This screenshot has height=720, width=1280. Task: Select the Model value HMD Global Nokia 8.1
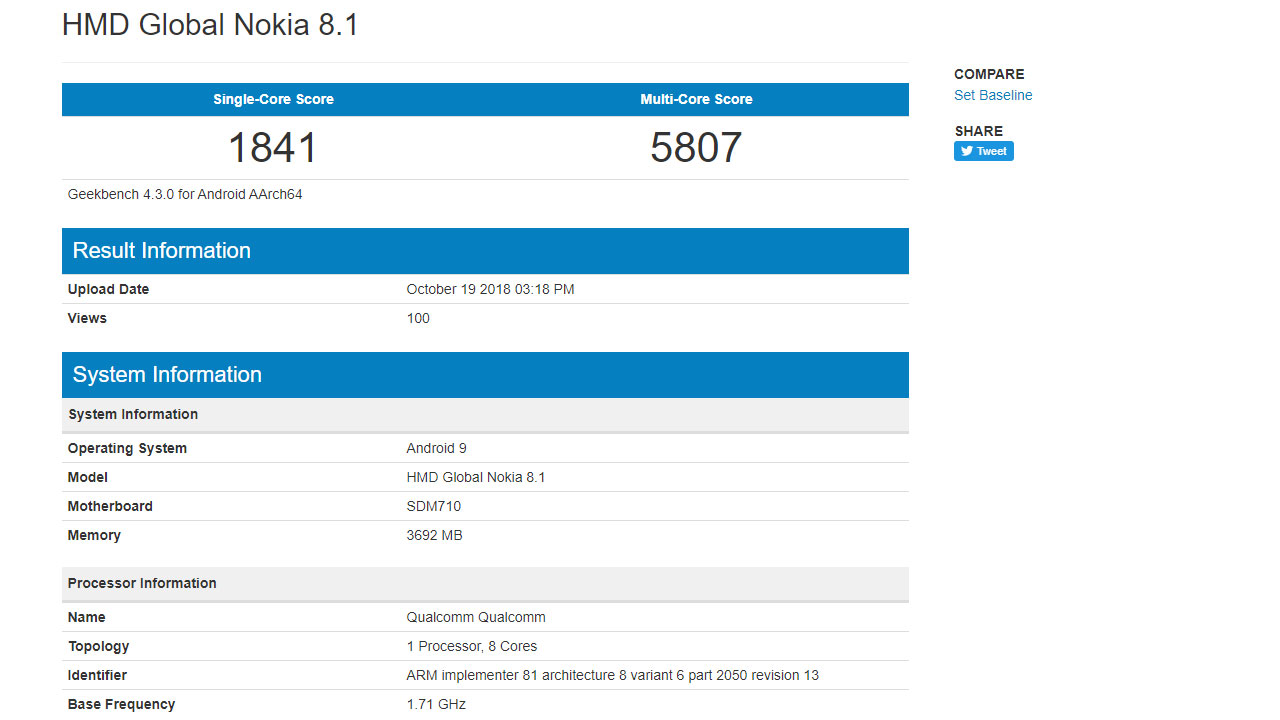point(476,477)
